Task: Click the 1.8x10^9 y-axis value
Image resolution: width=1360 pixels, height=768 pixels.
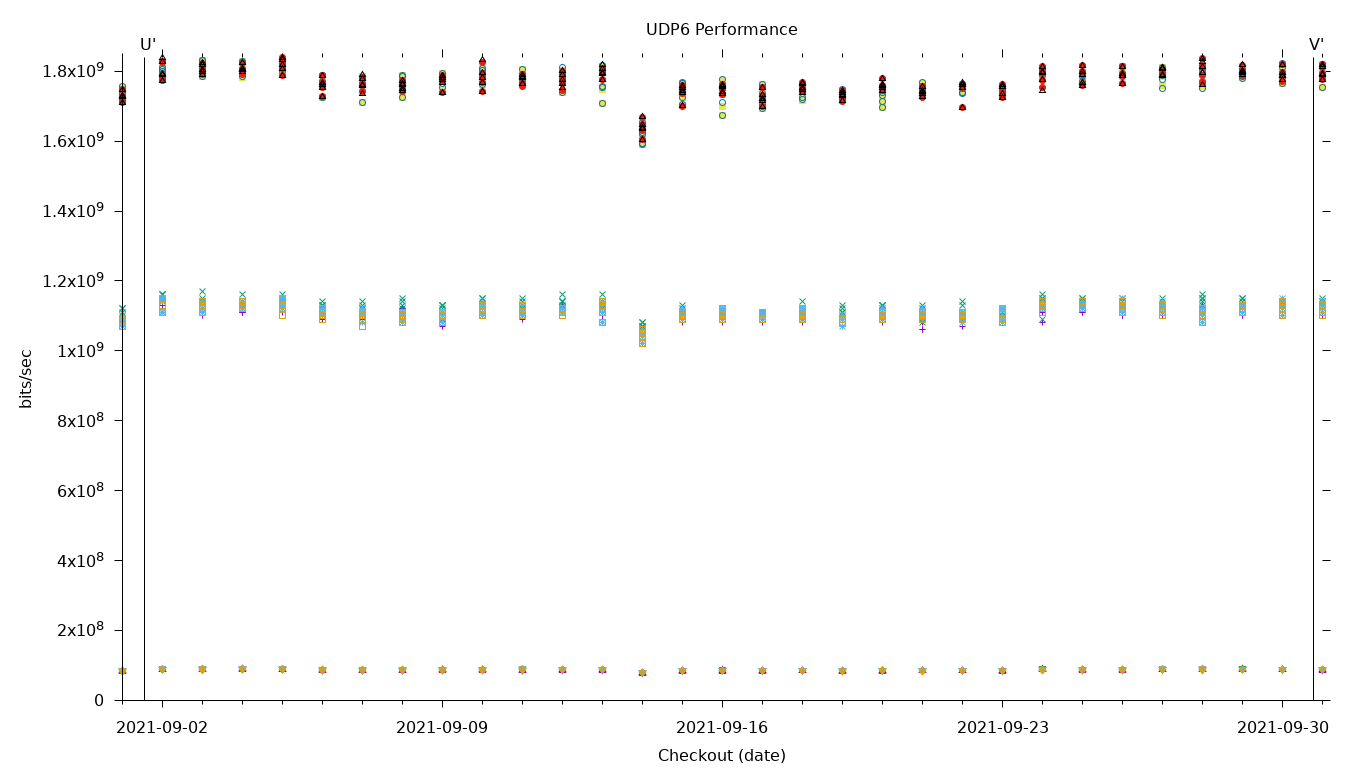Action: (x=71, y=70)
